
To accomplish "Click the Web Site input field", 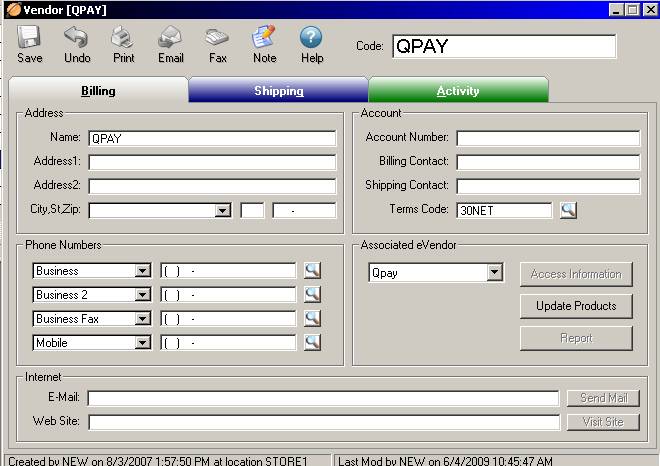I will click(324, 422).
